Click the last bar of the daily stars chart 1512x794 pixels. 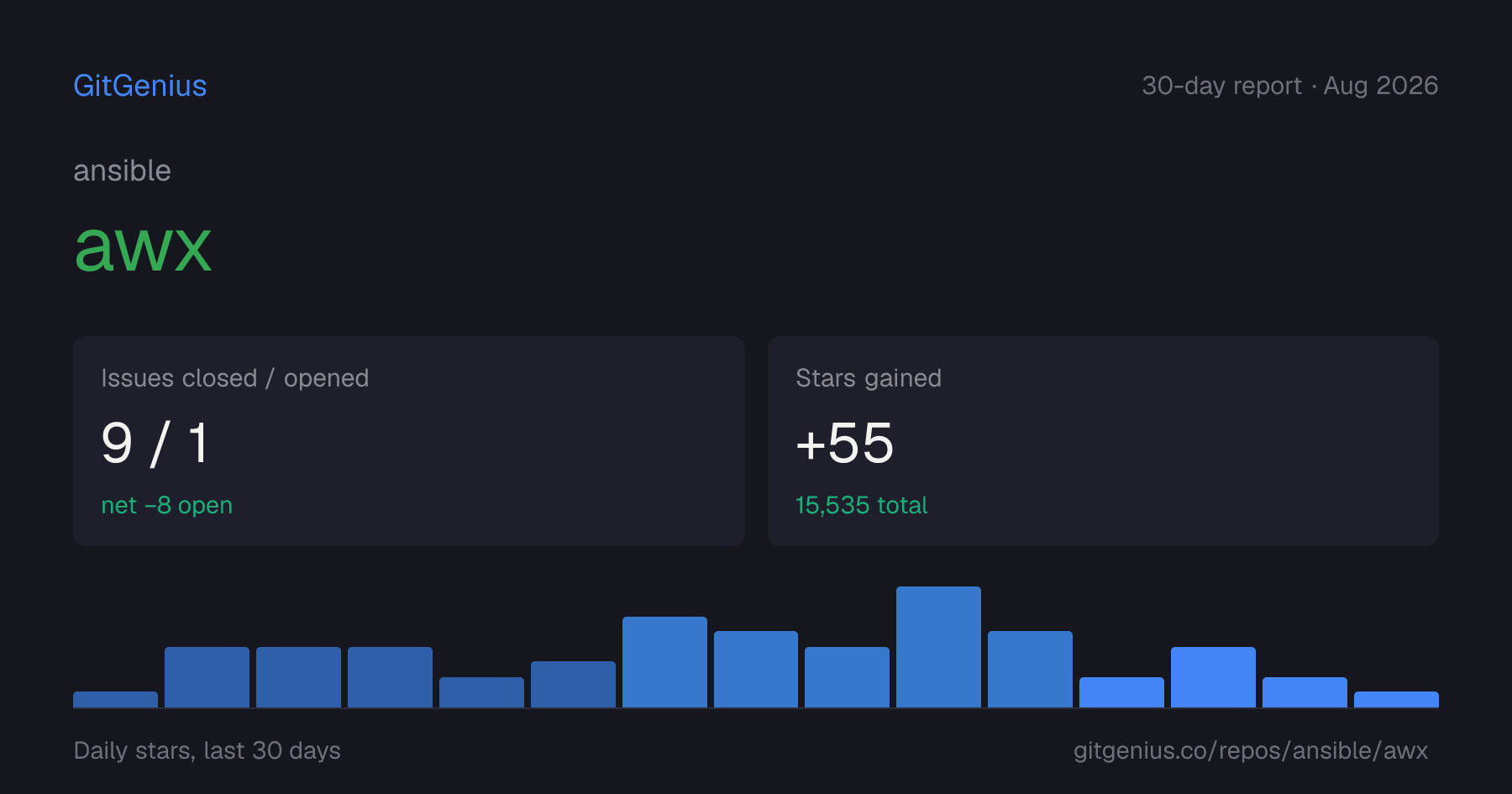1396,699
